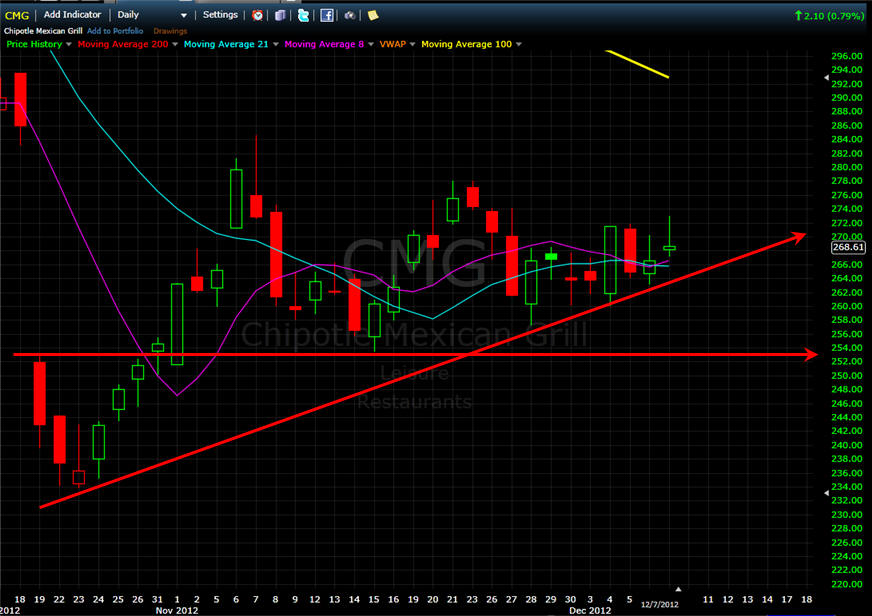Image resolution: width=872 pixels, height=616 pixels.
Task: Share chart via Facebook icon
Action: click(326, 15)
